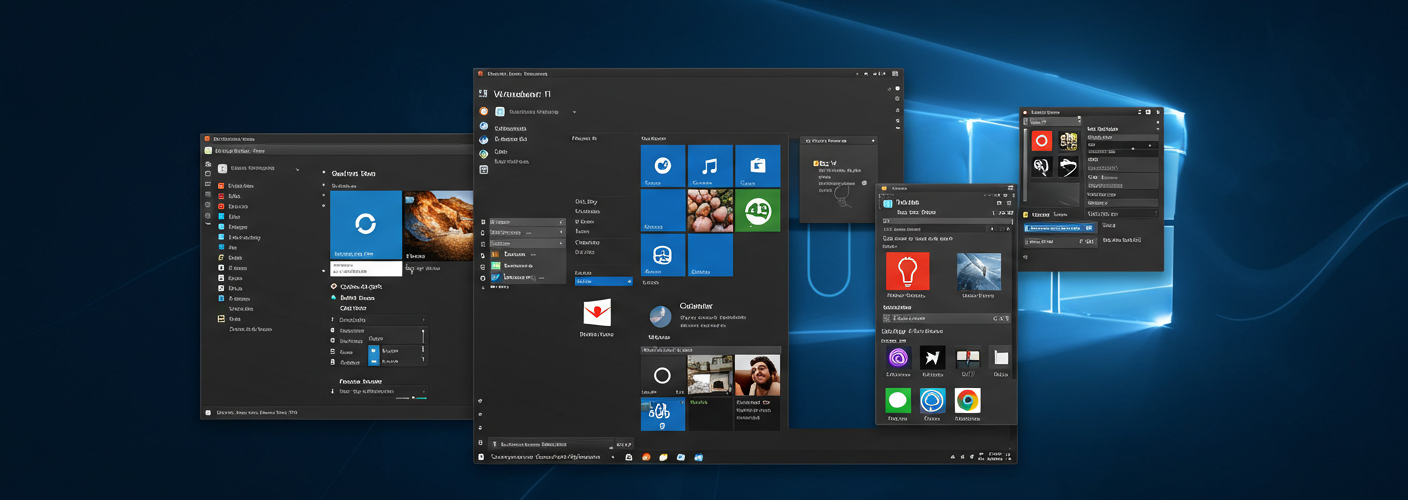
Task: Open the red circle tile in right window
Action: [1041, 141]
